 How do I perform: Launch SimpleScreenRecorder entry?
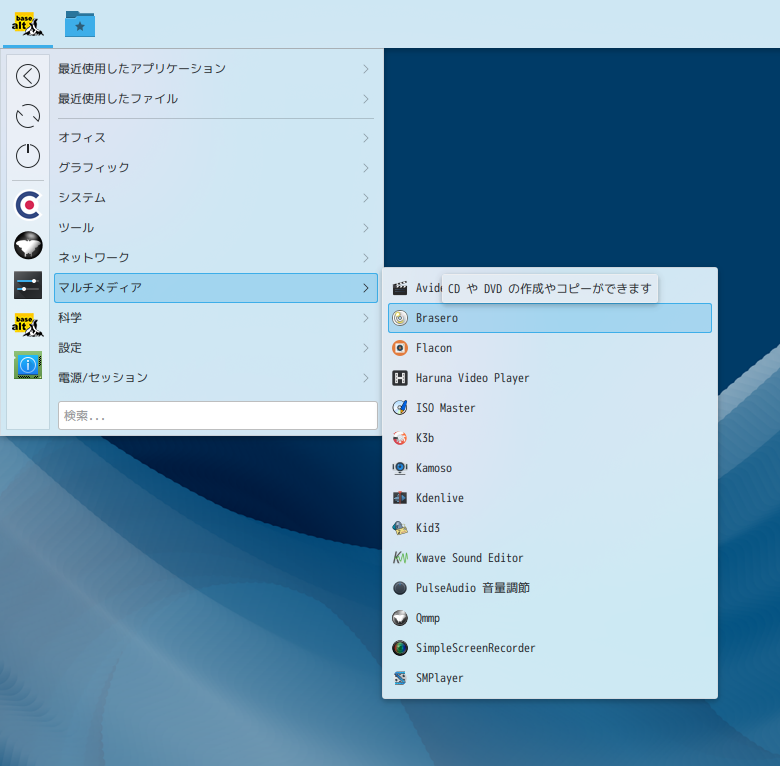click(x=550, y=648)
